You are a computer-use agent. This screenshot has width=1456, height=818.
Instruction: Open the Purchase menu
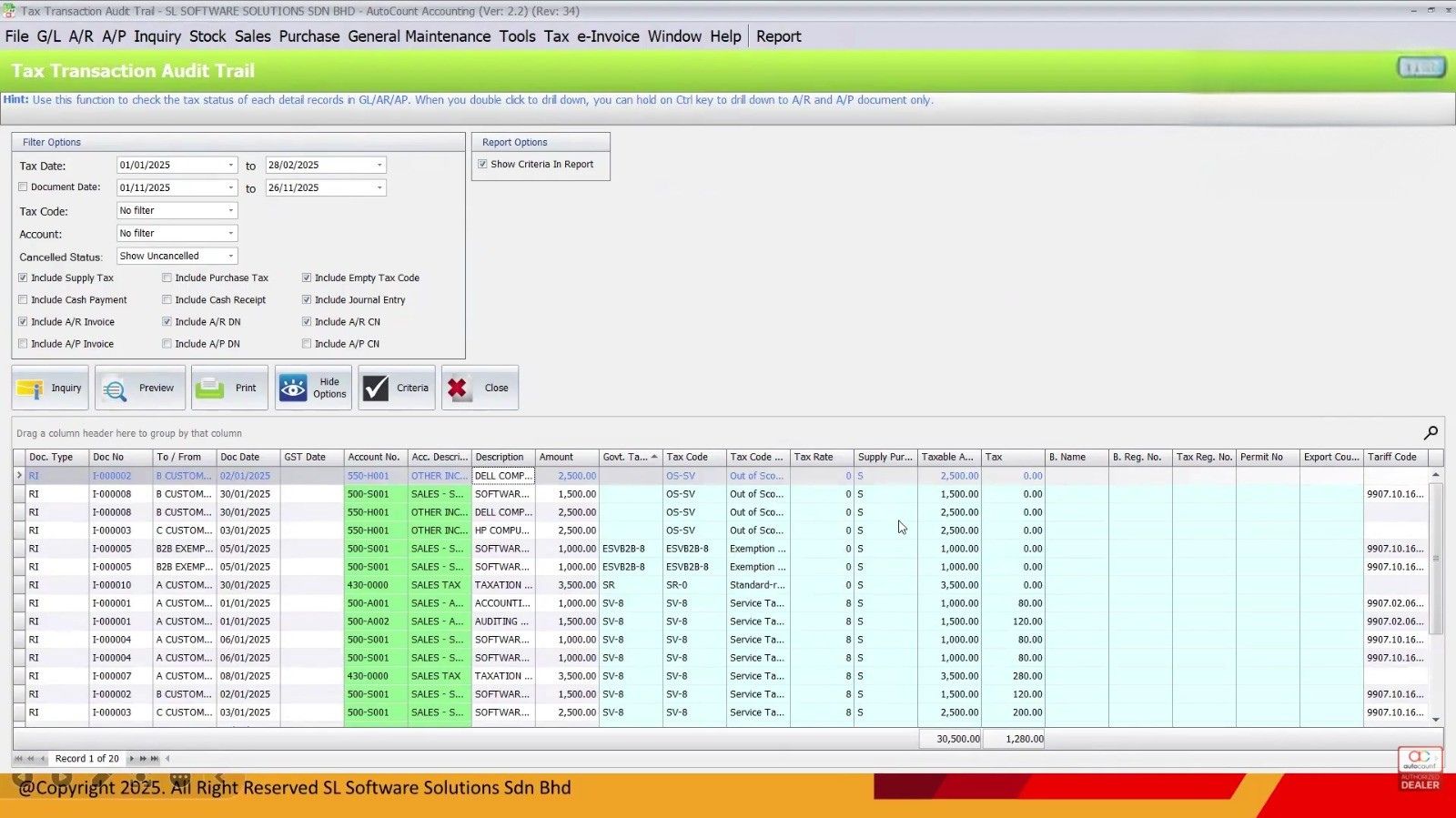click(x=309, y=36)
